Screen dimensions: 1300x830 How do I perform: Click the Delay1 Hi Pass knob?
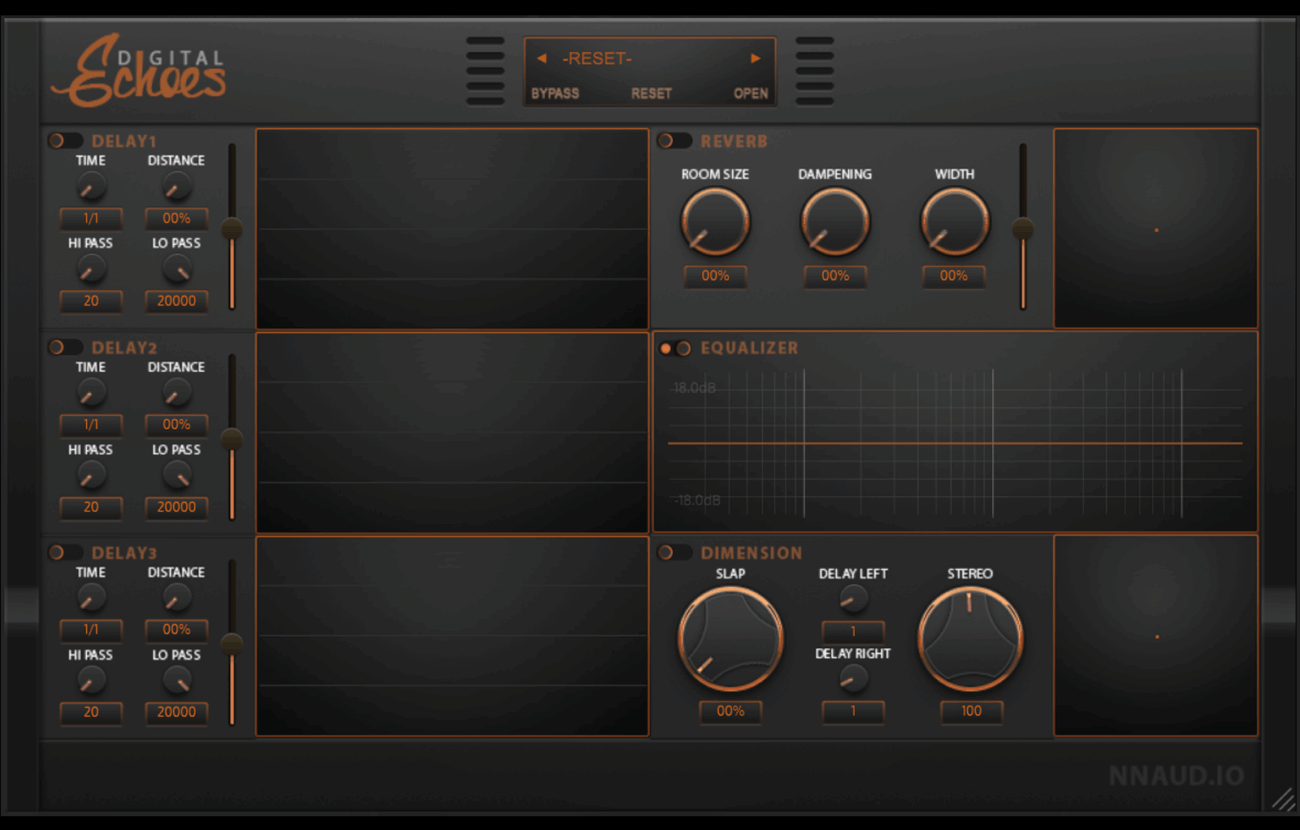(x=91, y=268)
